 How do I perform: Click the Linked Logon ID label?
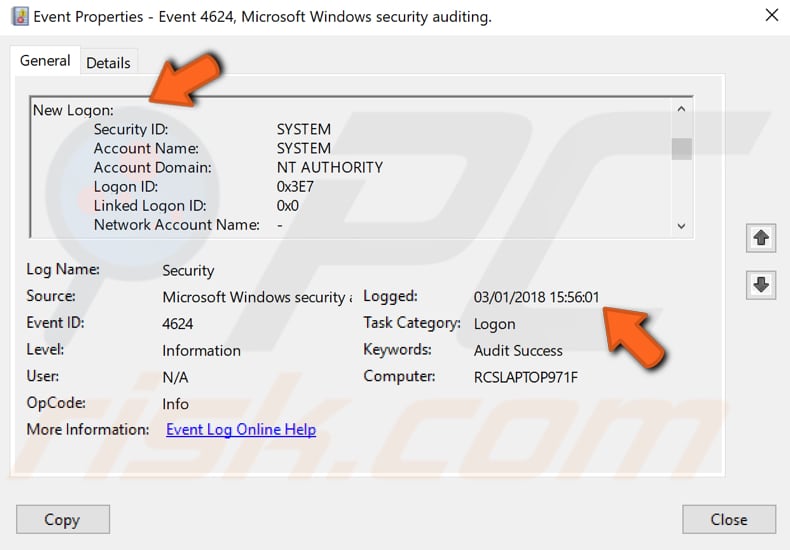click(150, 206)
